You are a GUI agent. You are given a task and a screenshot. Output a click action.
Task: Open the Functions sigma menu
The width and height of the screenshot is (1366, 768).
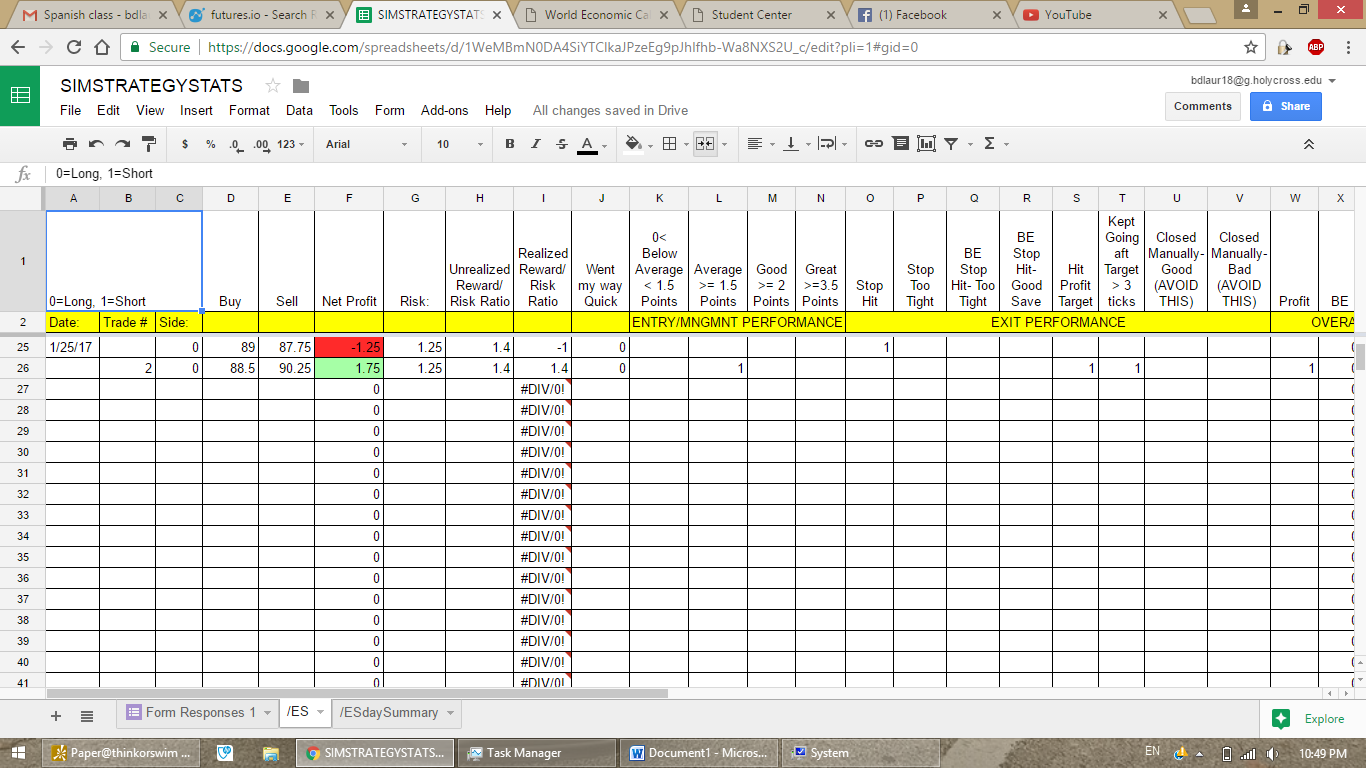994,144
